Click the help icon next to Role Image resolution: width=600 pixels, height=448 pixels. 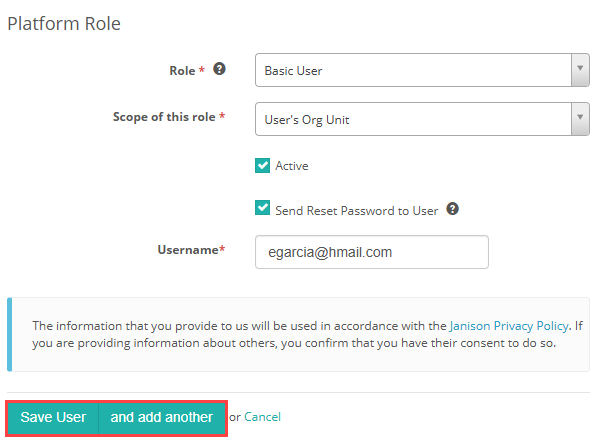pyautogui.click(x=220, y=70)
